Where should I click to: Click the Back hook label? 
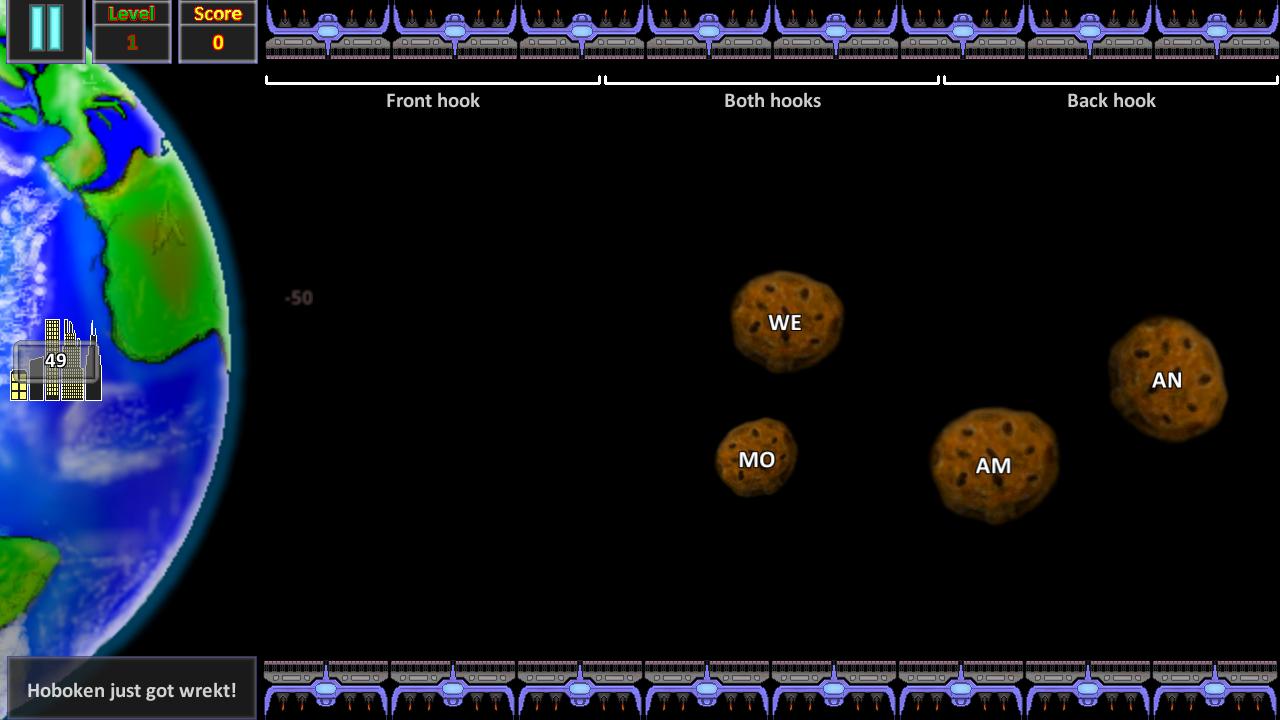(1111, 100)
